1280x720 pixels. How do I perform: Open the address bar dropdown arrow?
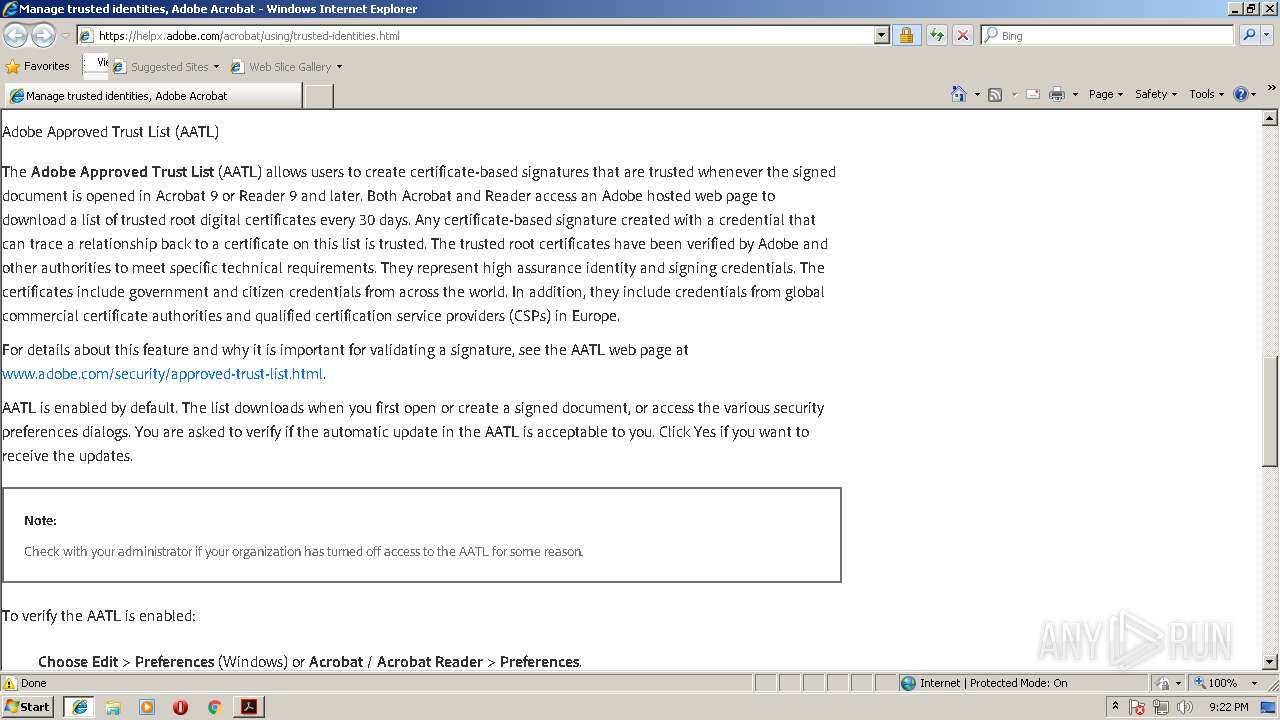click(881, 35)
